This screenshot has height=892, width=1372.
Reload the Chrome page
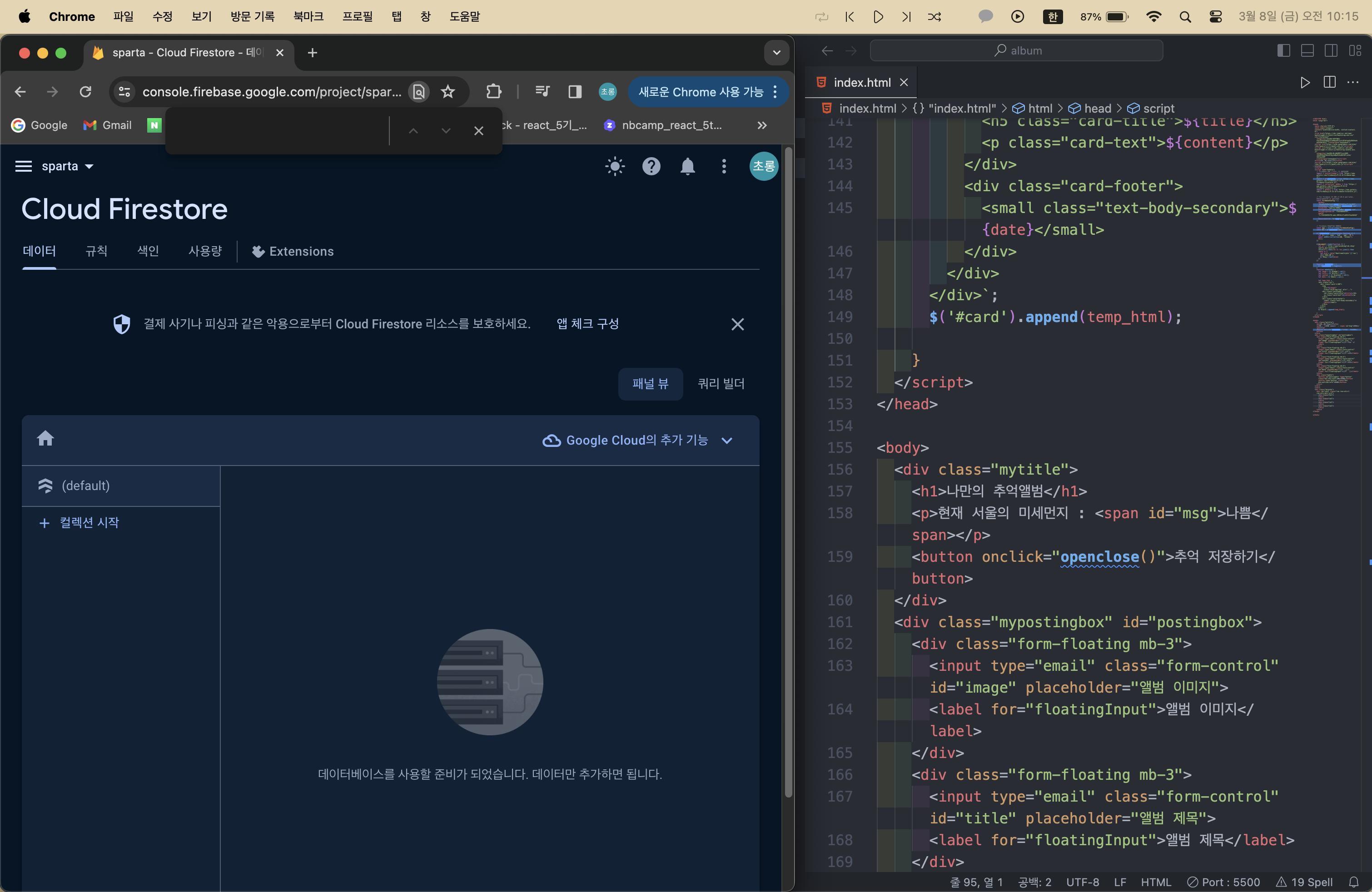tap(85, 92)
